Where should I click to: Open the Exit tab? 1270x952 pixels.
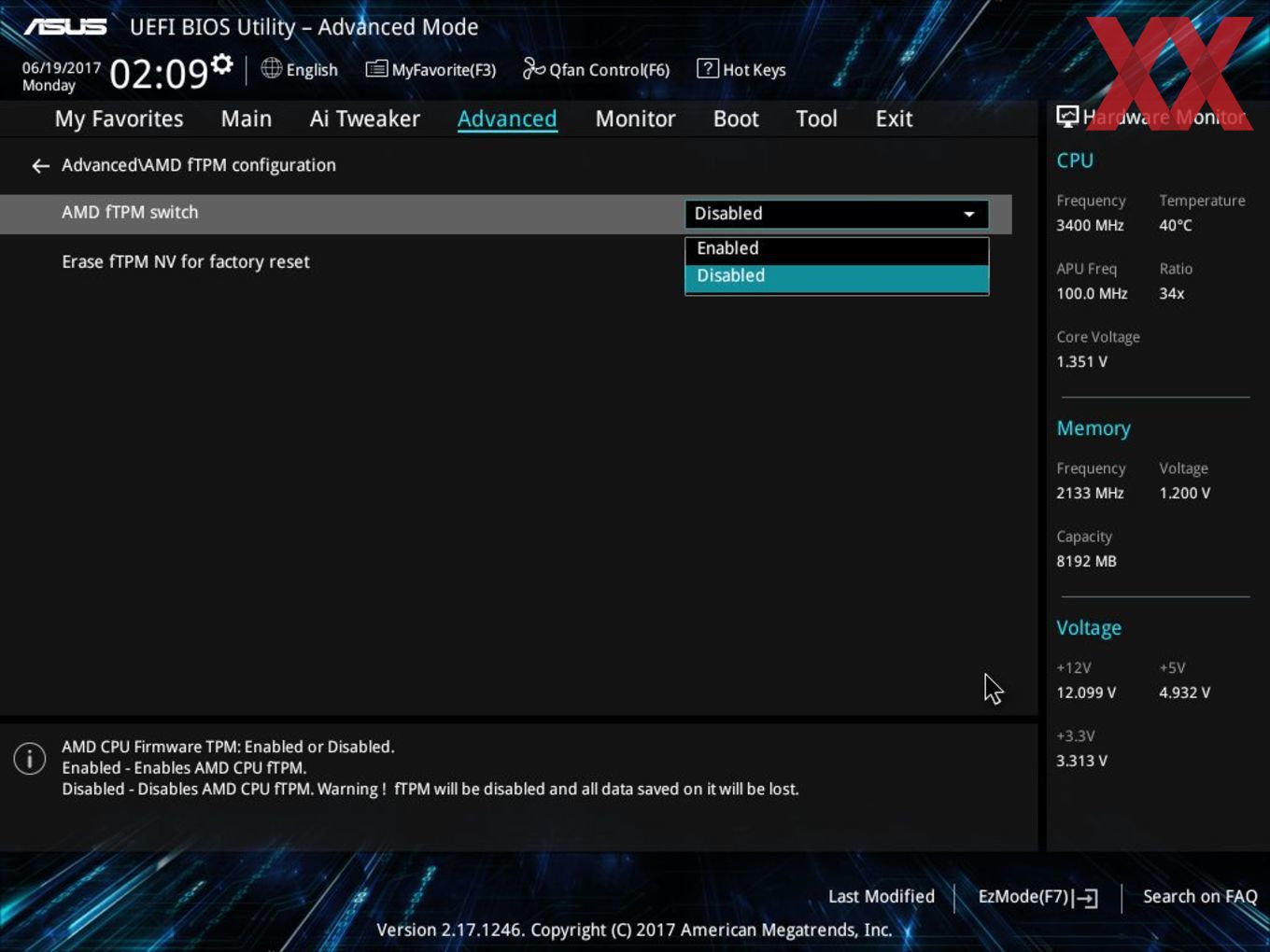click(894, 119)
